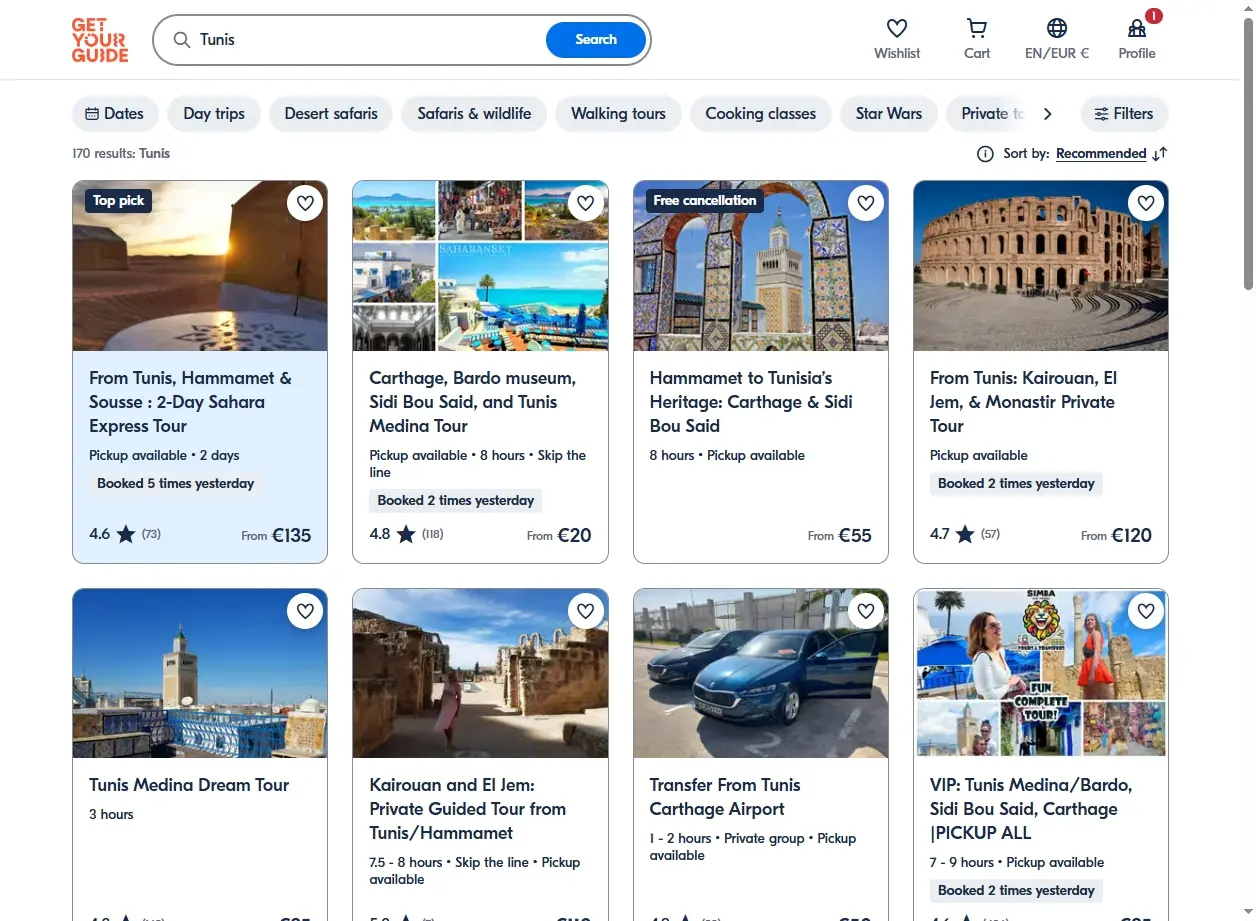Favorite Carthage, Bardo museum tour
1256x921 pixels.
tap(586, 203)
